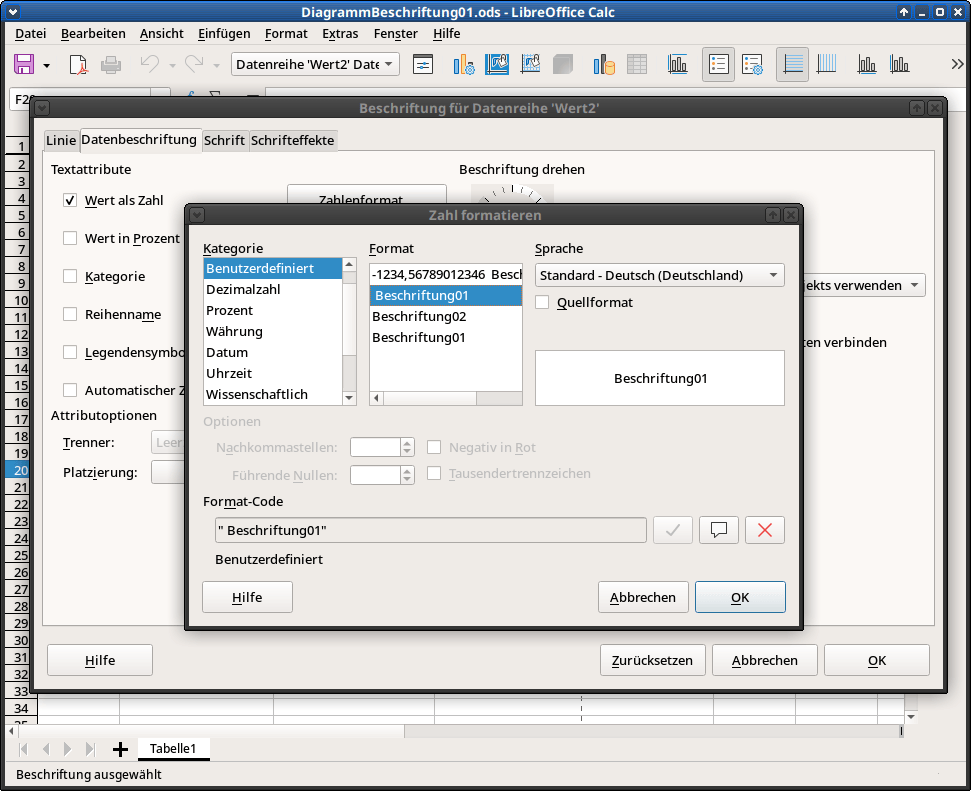971x791 pixels.
Task: Open the Einfügen menu
Action: pos(224,33)
